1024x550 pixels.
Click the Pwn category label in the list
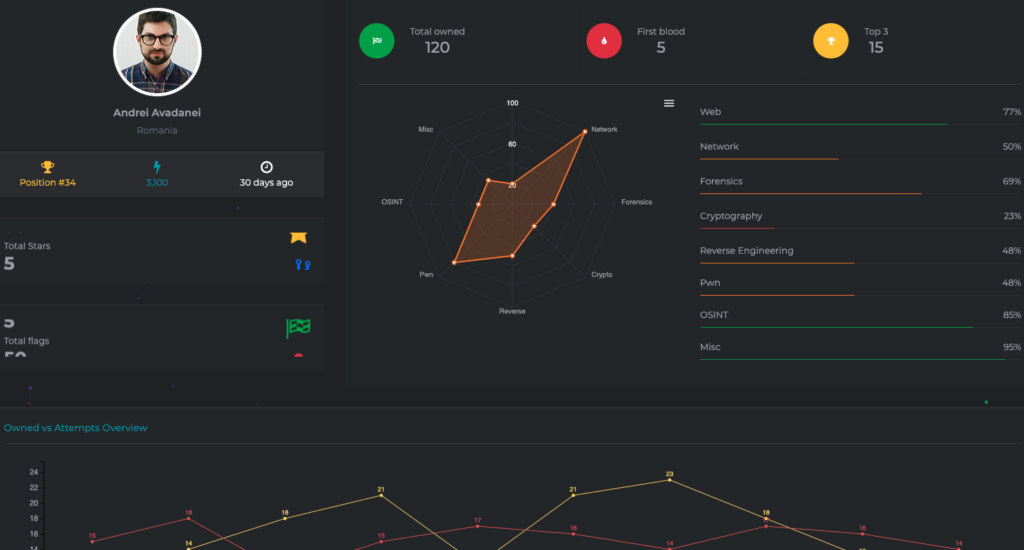click(x=710, y=283)
